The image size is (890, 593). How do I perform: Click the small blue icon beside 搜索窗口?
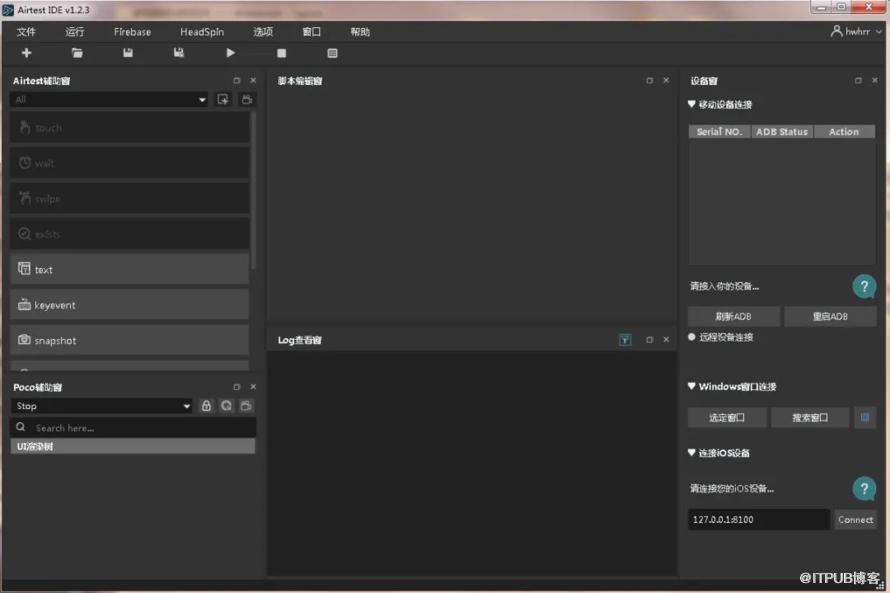tap(865, 418)
